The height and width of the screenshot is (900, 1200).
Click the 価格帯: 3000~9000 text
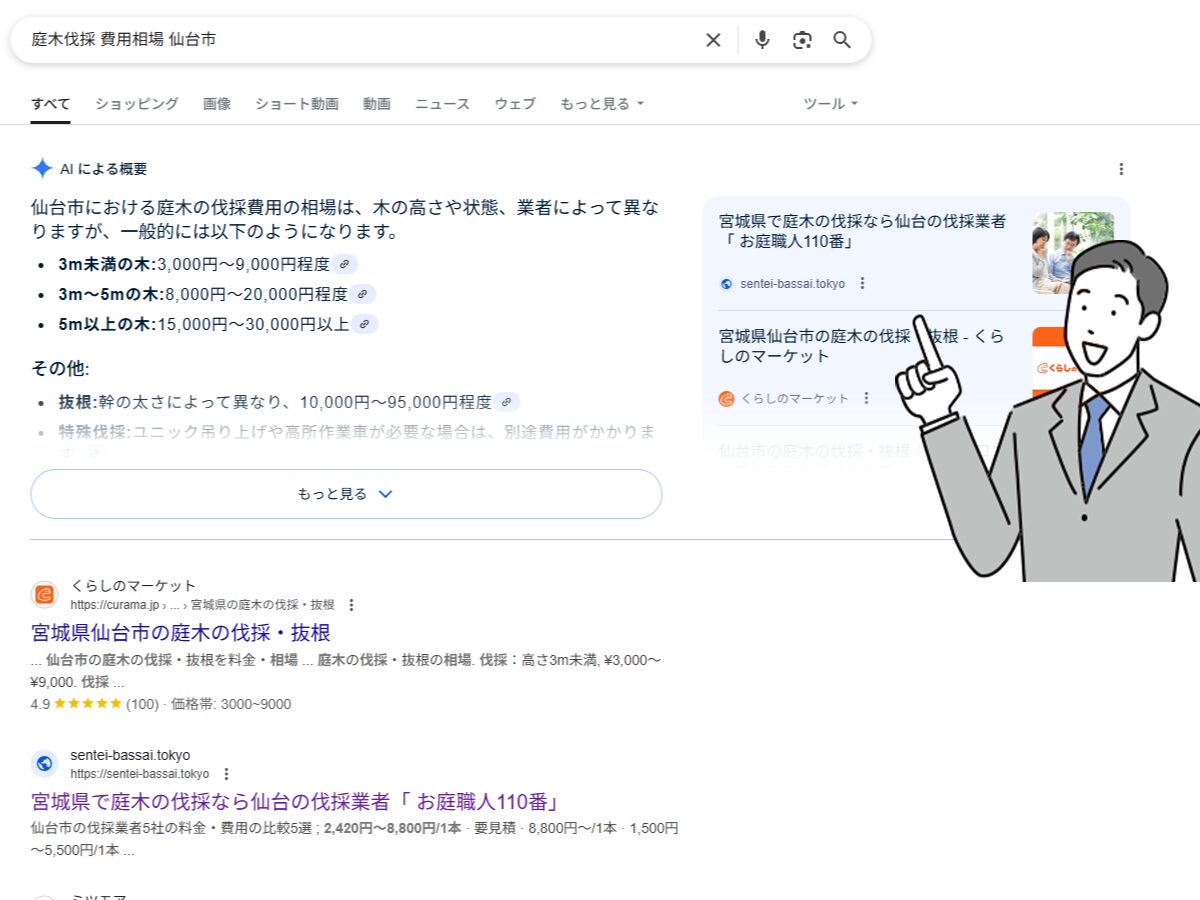[x=231, y=704]
